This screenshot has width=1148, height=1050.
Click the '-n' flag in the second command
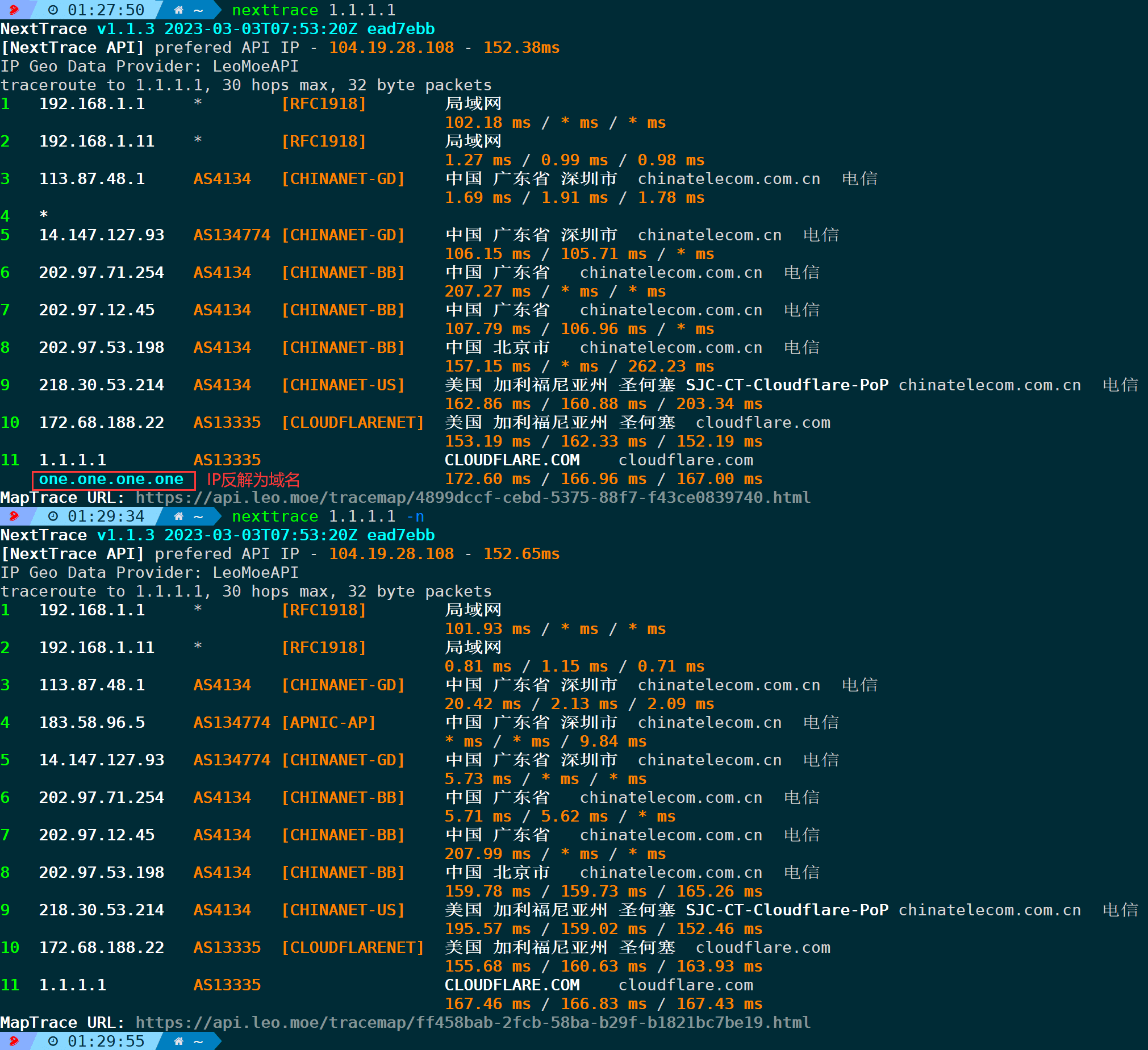pyautogui.click(x=415, y=516)
